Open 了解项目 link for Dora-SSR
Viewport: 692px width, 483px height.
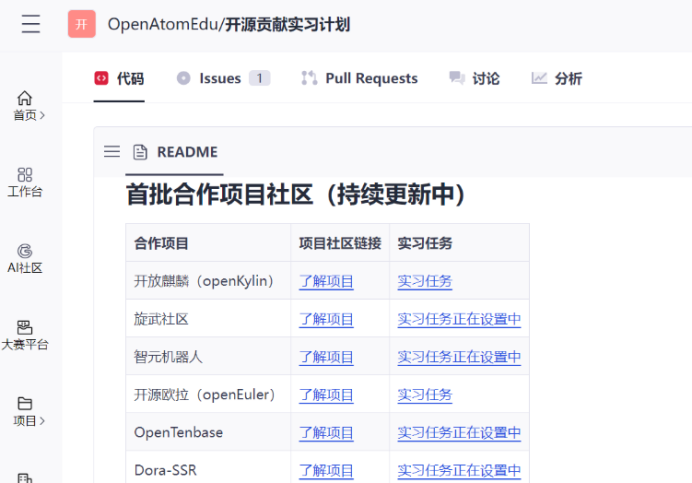pyautogui.click(x=327, y=471)
